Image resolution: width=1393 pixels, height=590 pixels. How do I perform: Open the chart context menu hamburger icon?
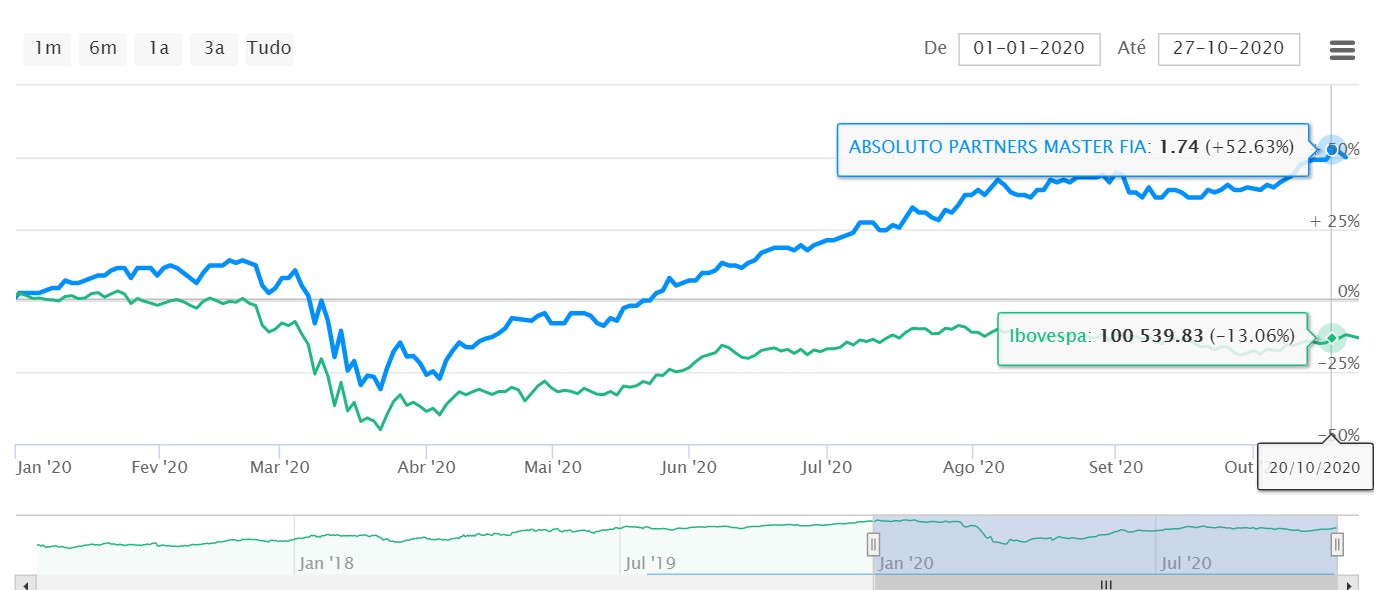click(x=1342, y=50)
